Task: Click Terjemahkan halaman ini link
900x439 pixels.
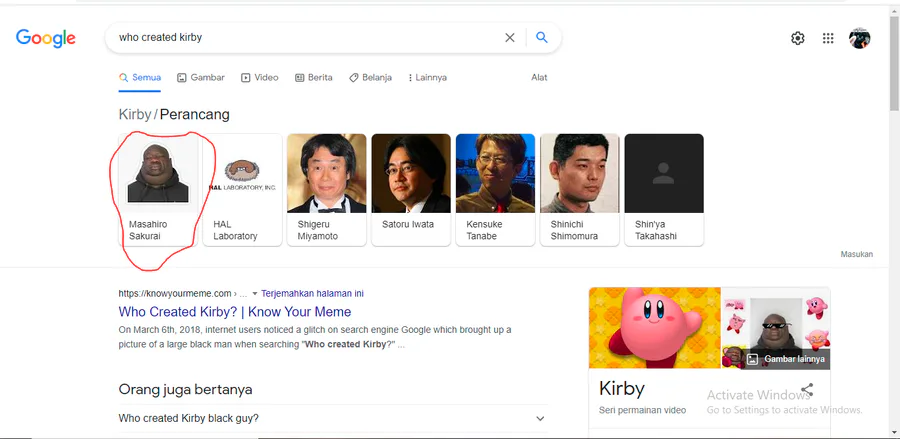Action: [312, 293]
